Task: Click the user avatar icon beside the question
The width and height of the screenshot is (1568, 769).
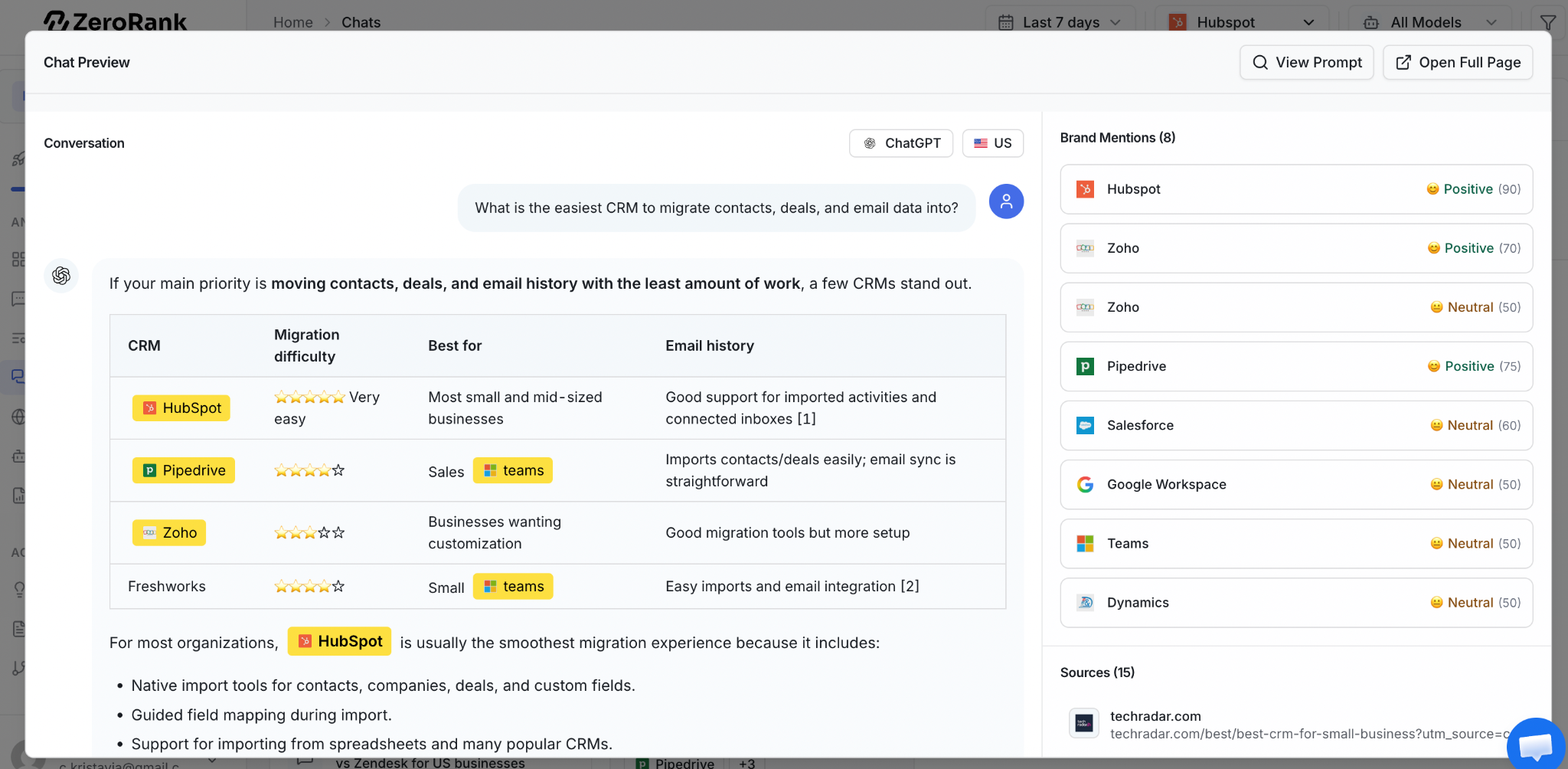Action: pyautogui.click(x=1006, y=201)
